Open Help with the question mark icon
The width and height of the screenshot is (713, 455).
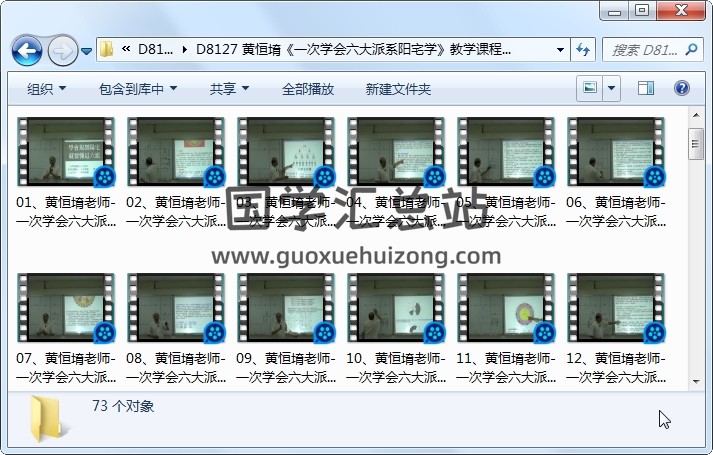coord(682,88)
